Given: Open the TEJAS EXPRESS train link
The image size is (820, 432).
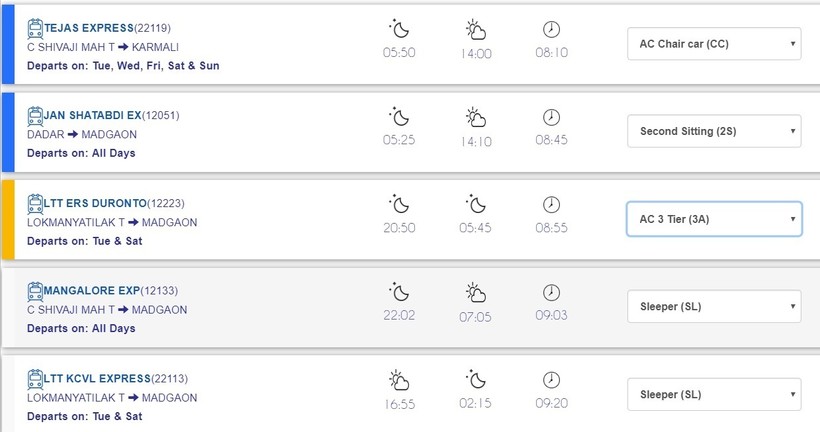Looking at the screenshot, I should (82, 28).
